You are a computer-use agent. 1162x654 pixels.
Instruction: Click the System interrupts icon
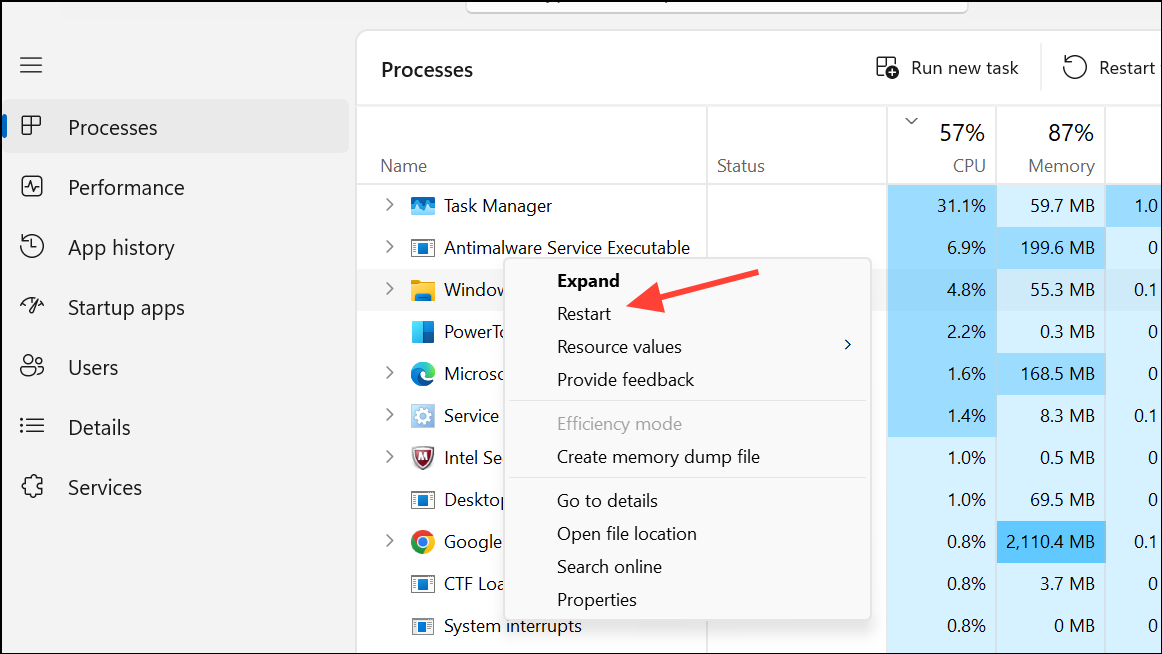(x=422, y=626)
